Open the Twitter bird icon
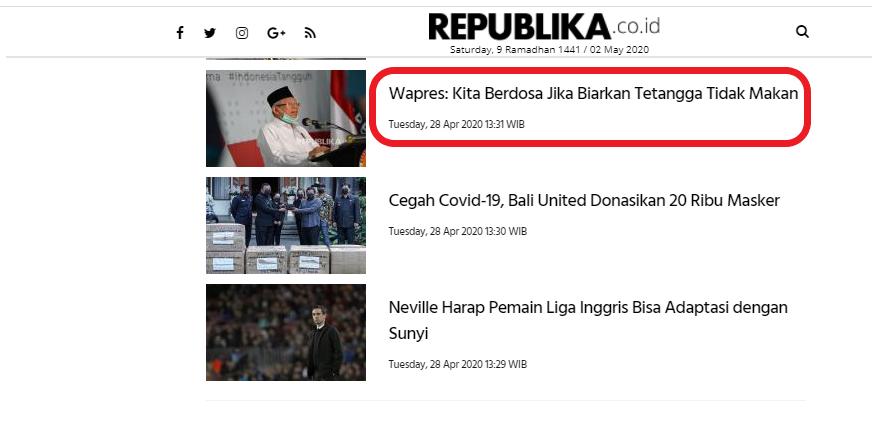The width and height of the screenshot is (872, 438). 210,33
